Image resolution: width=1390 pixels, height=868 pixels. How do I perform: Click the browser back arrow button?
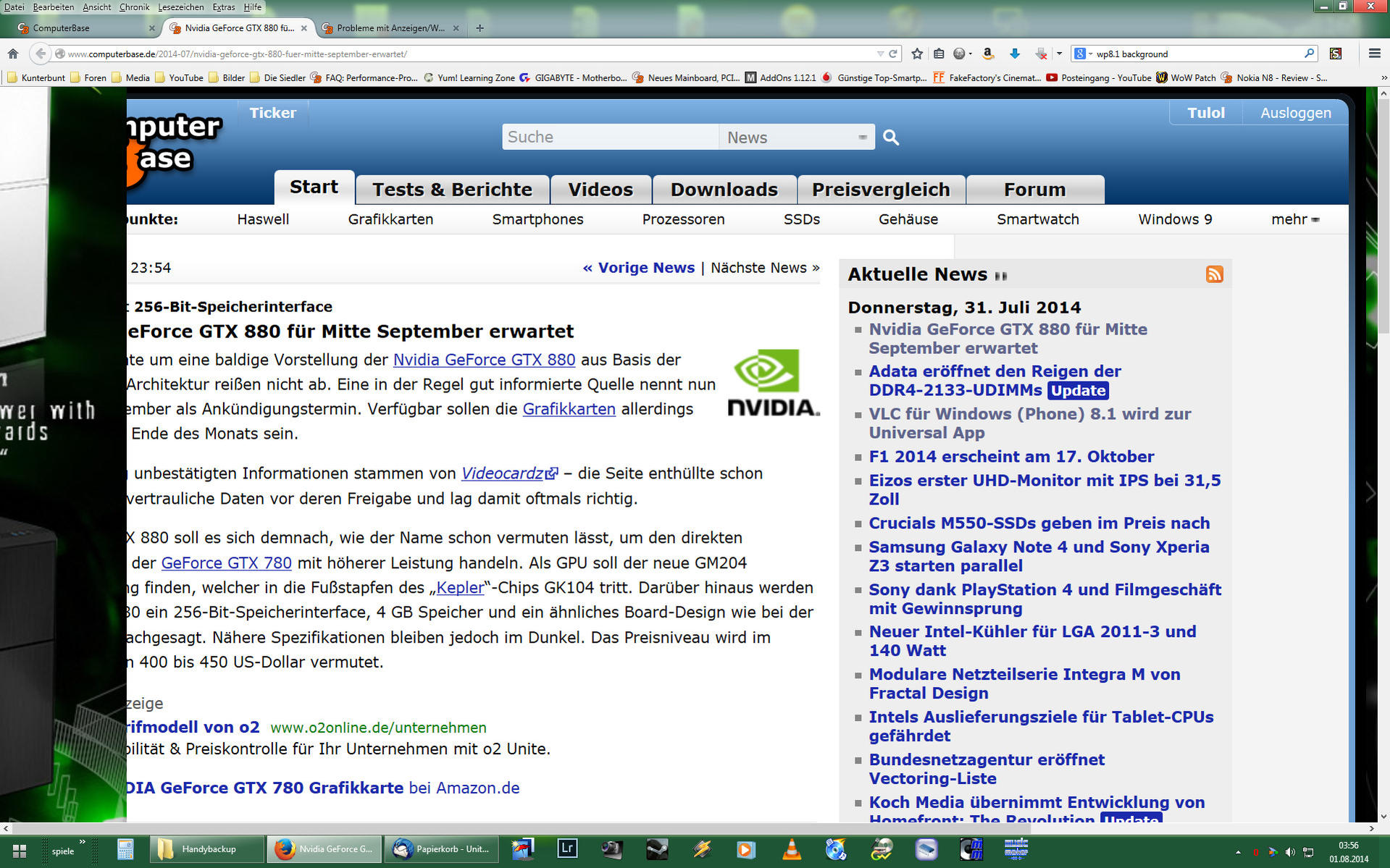pyautogui.click(x=41, y=54)
